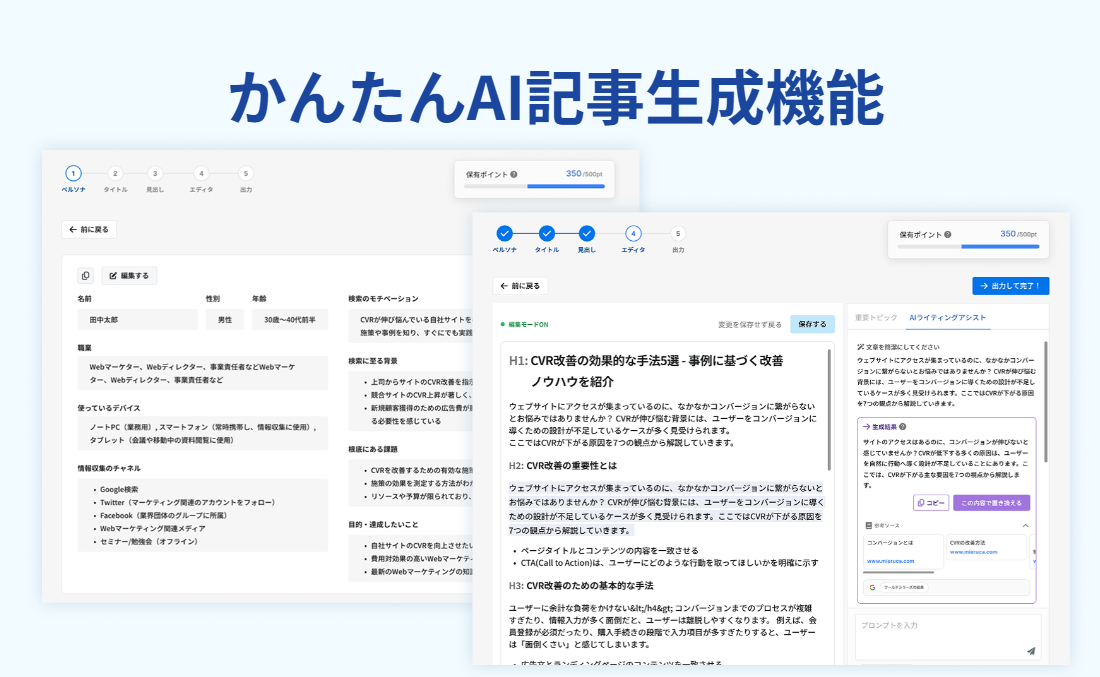Select step 2 タイトル in persona window
This screenshot has width=1100, height=677.
pyautogui.click(x=115, y=173)
